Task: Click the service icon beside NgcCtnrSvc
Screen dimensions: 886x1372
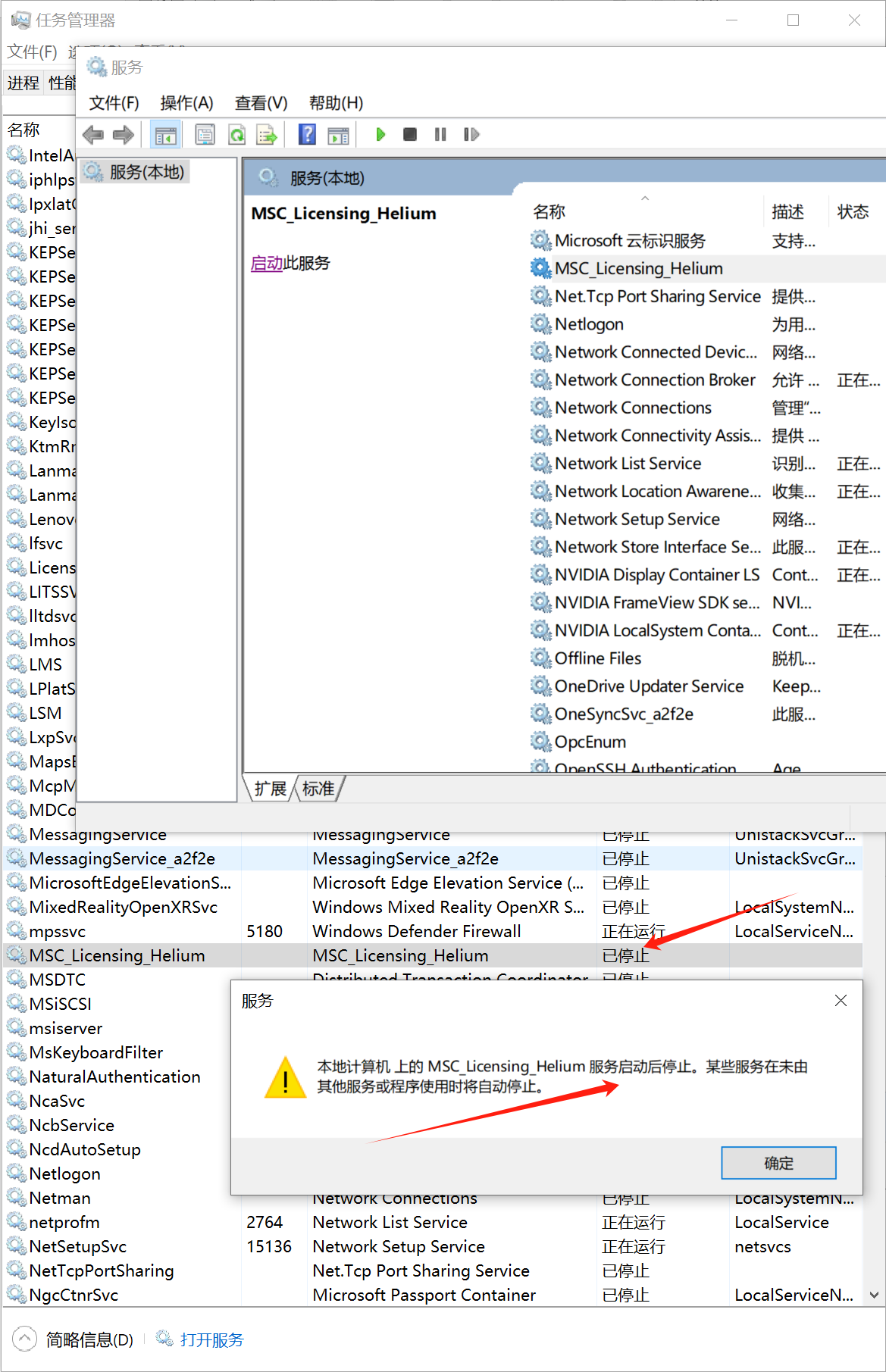Action: 17,1295
